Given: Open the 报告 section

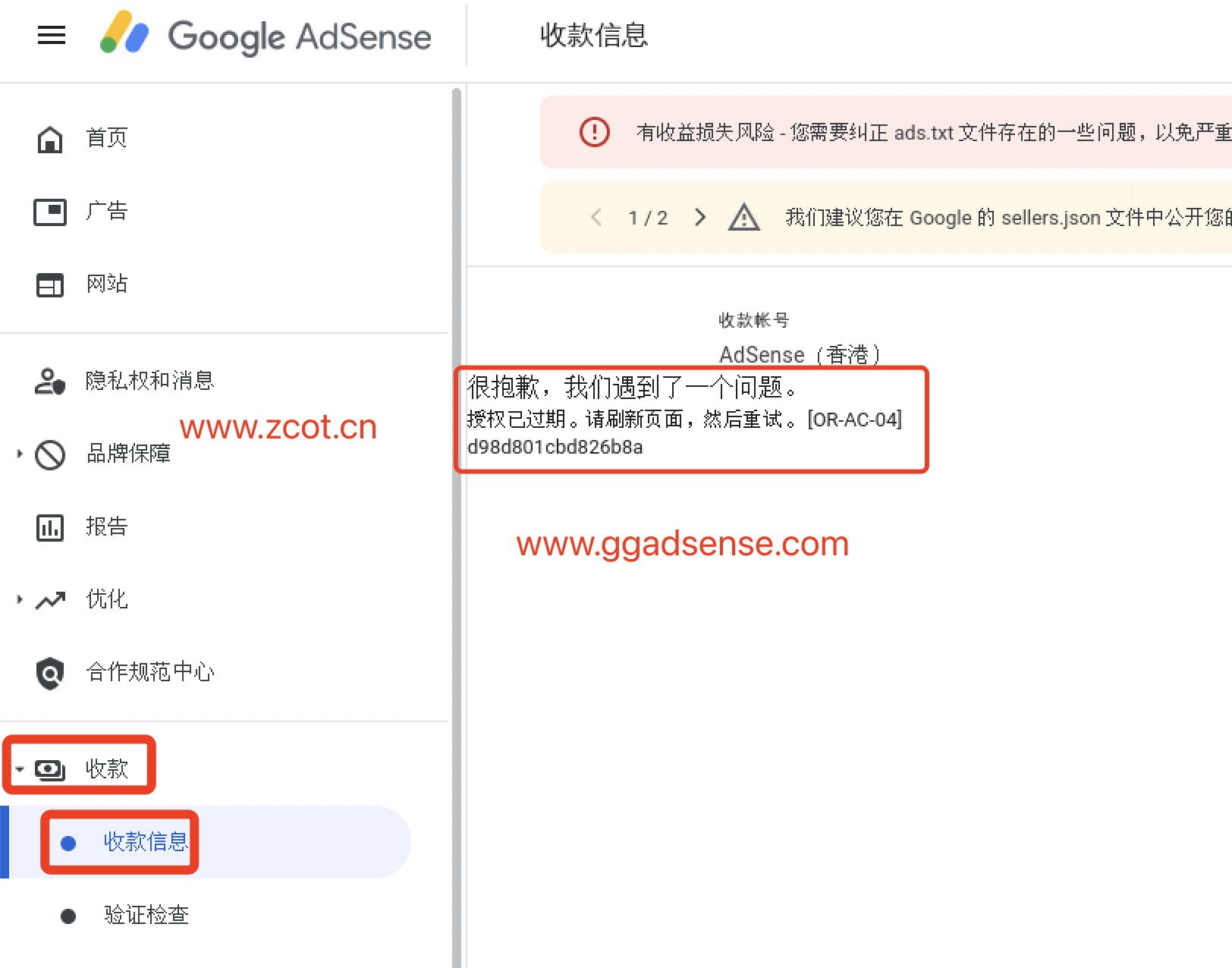Looking at the screenshot, I should coord(107,526).
